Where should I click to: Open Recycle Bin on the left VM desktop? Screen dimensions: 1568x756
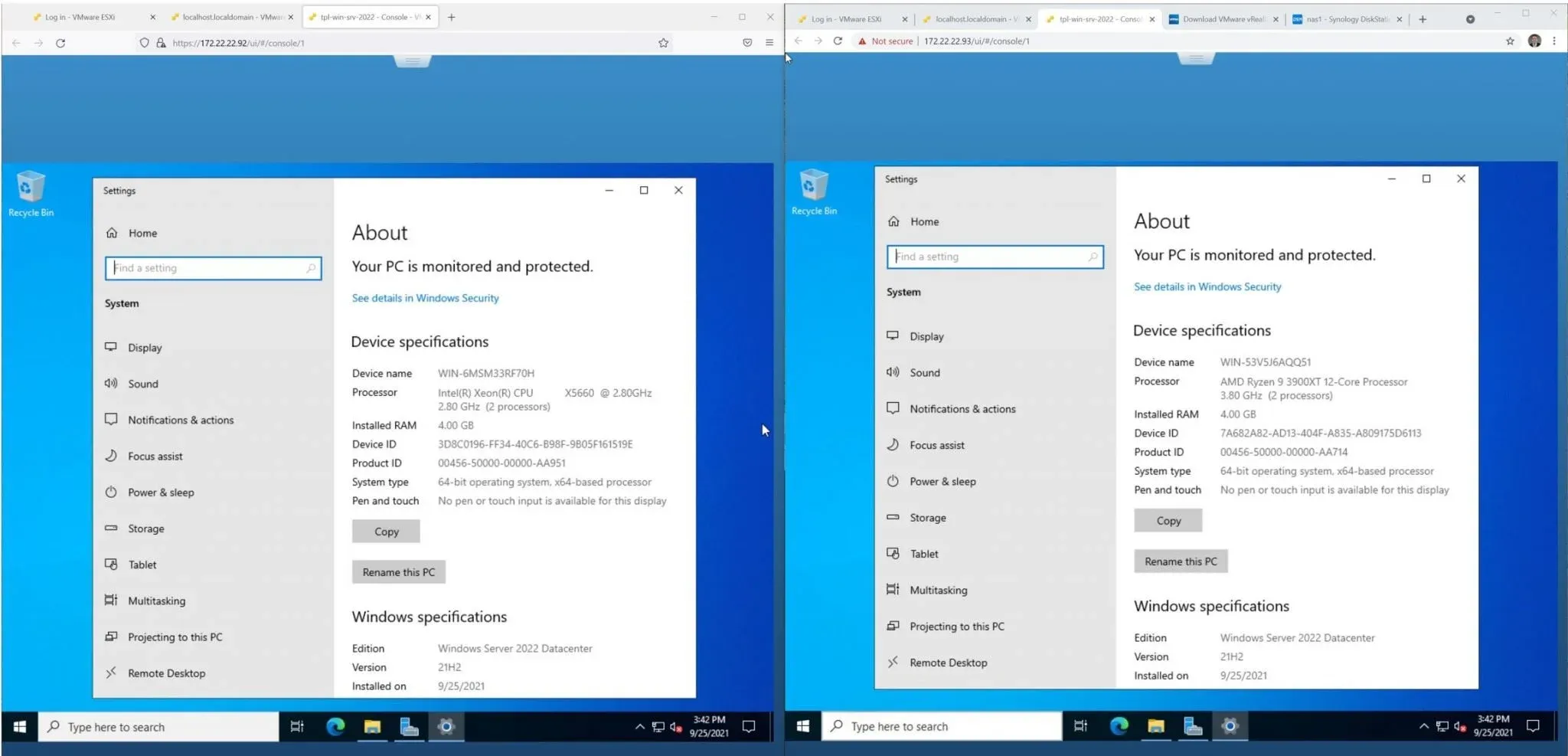[x=31, y=194]
